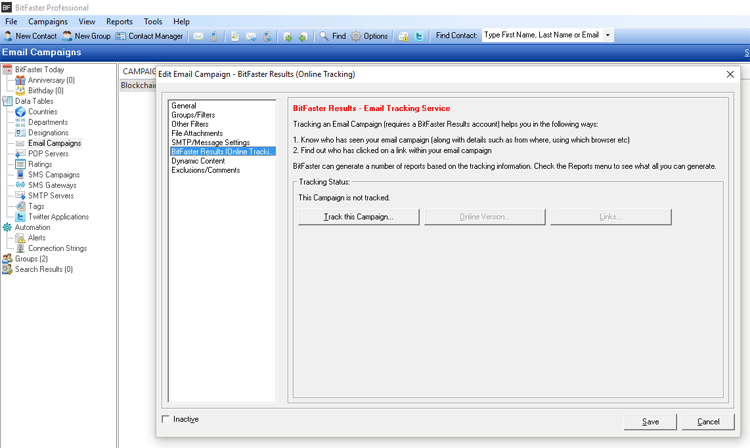Click the Countries globe icon
Screen dimensions: 750x448
(20, 111)
